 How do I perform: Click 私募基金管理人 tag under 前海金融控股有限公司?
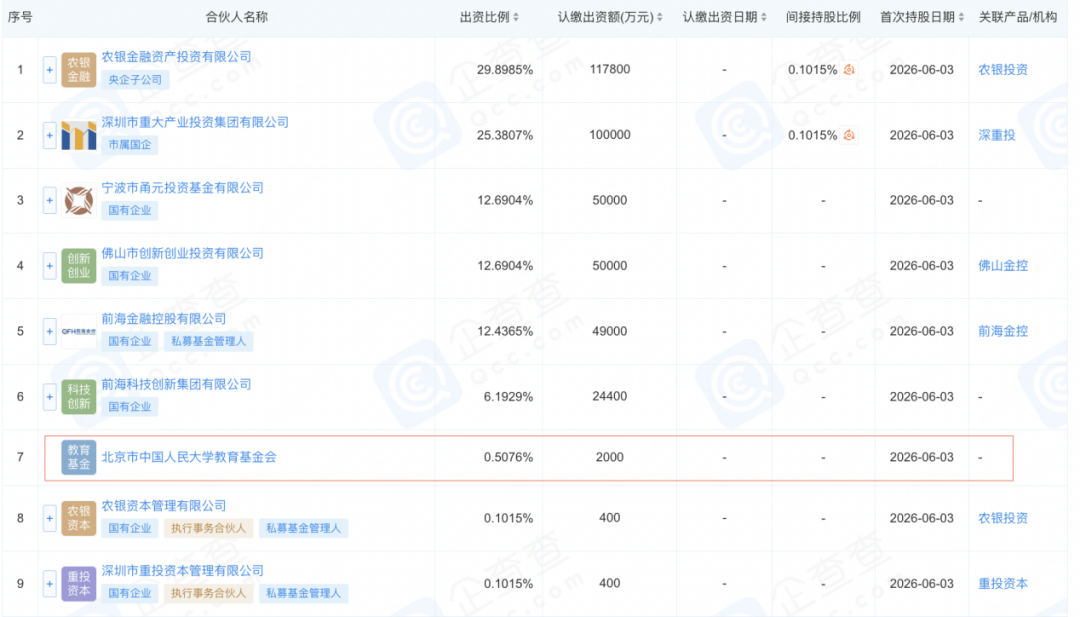tap(208, 342)
